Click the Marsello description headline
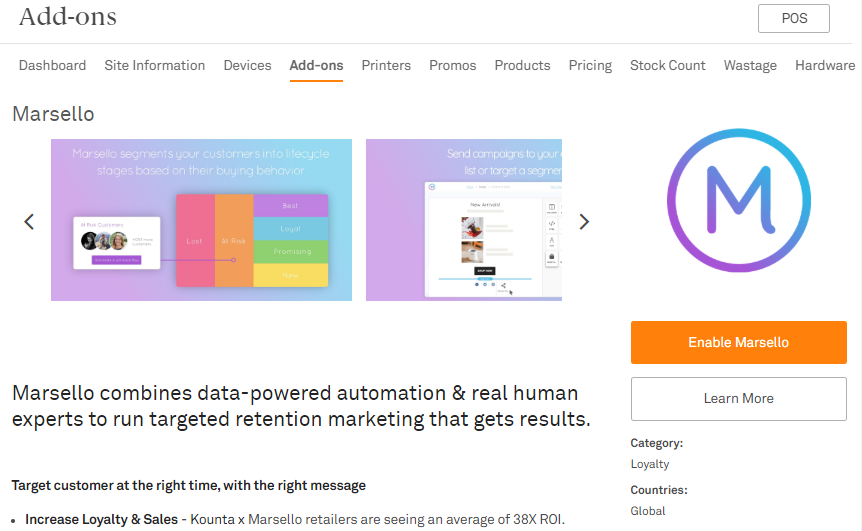Image resolution: width=862 pixels, height=531 pixels. pyautogui.click(x=301, y=406)
